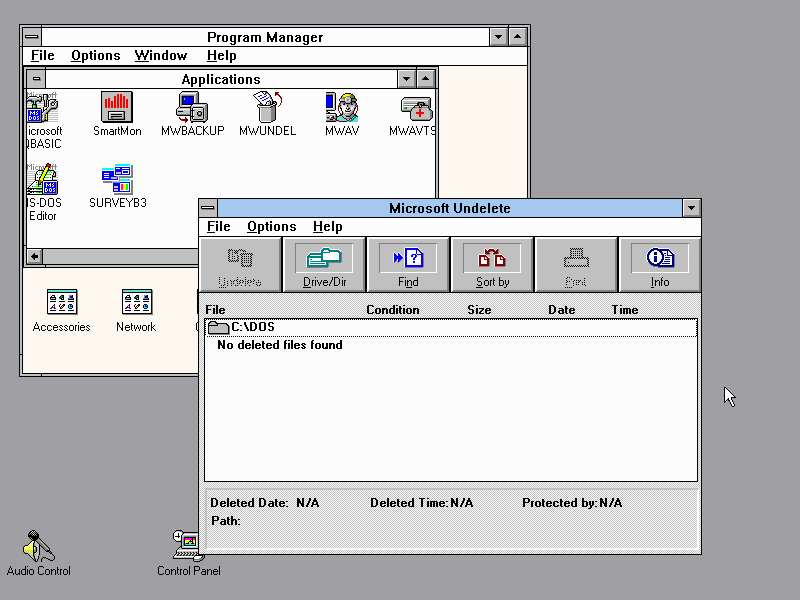Select the MWBACKUP program icon
Screen dimensions: 800x600
coord(192,107)
